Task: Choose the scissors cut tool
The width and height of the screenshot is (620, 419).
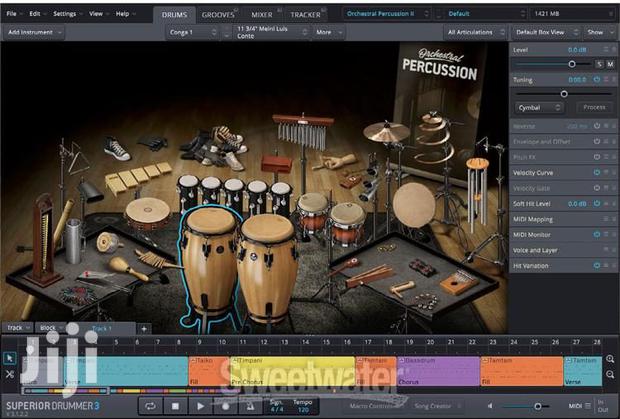Action: click(9, 374)
